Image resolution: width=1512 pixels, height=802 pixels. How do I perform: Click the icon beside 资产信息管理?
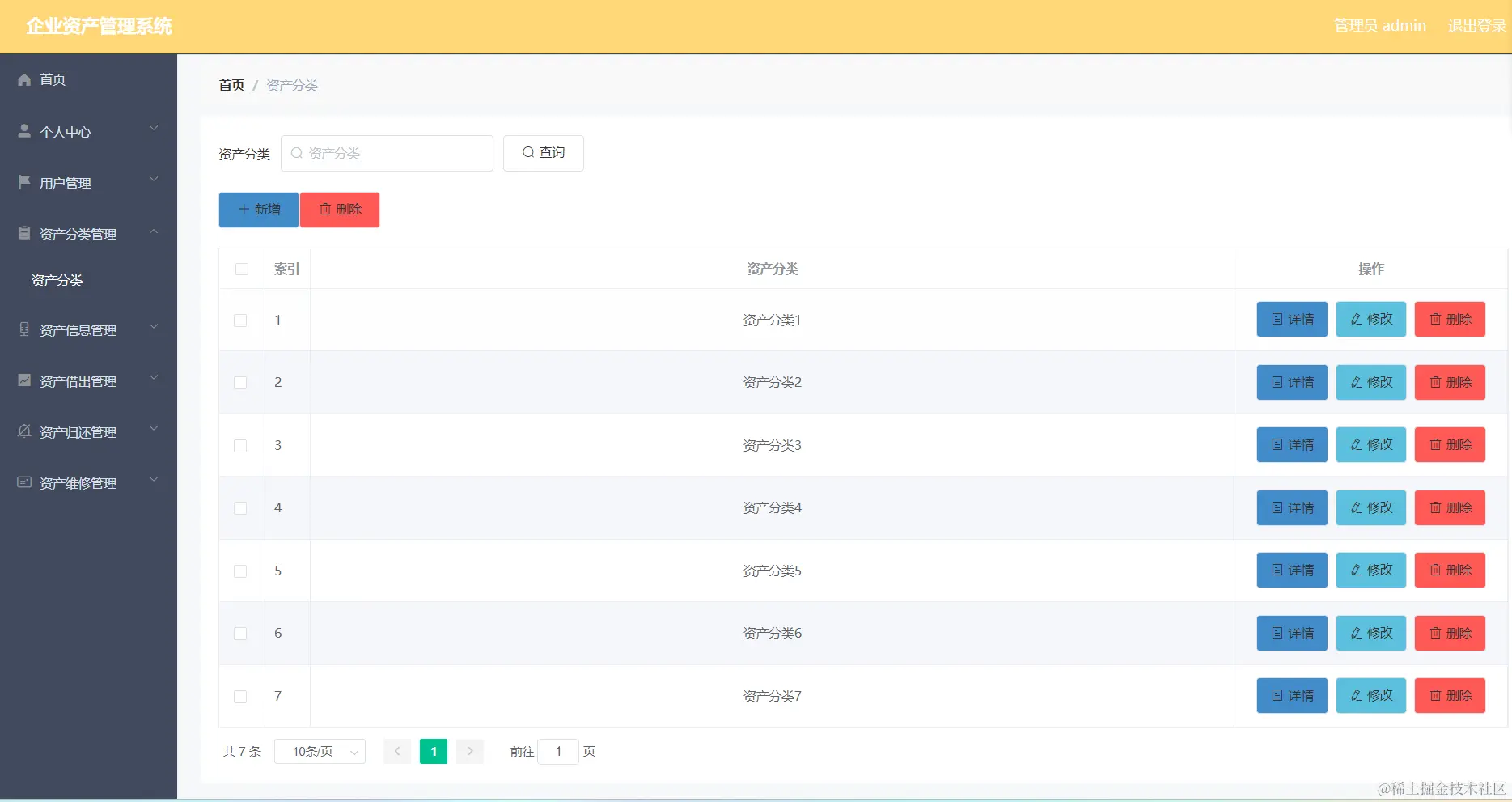pyautogui.click(x=24, y=329)
